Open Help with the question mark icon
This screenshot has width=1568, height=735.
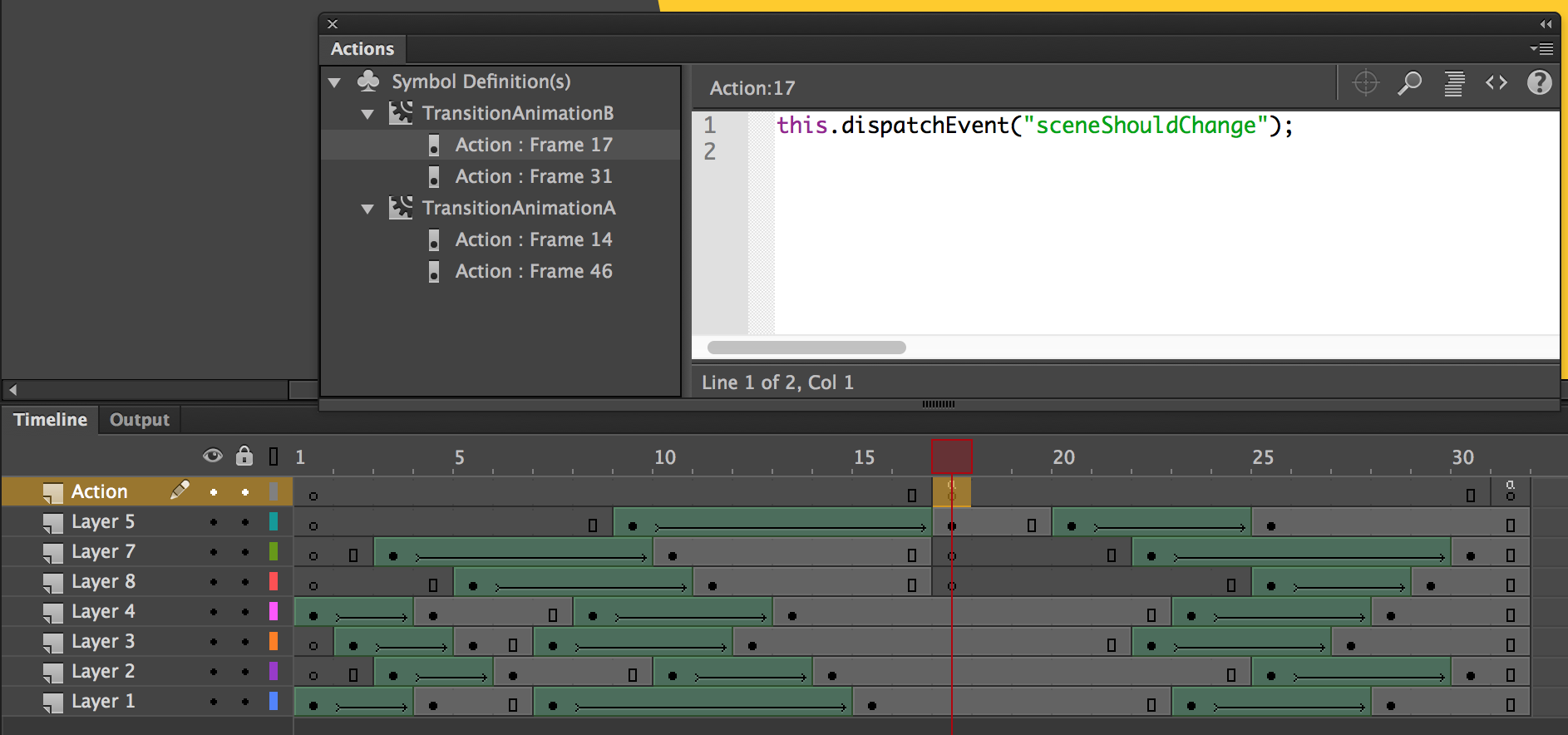point(1539,83)
